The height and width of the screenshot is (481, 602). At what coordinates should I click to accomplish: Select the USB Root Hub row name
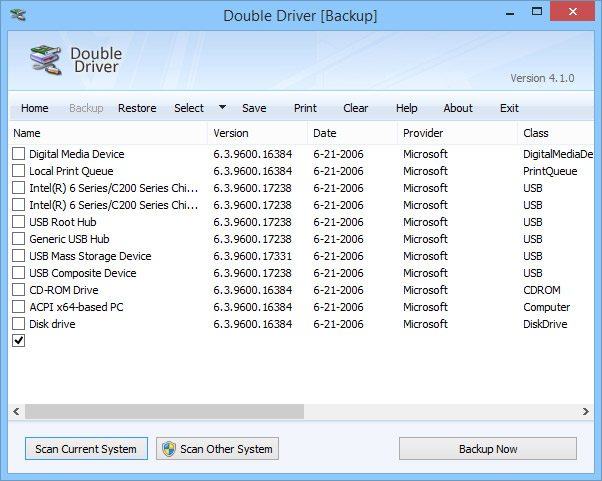point(63,222)
